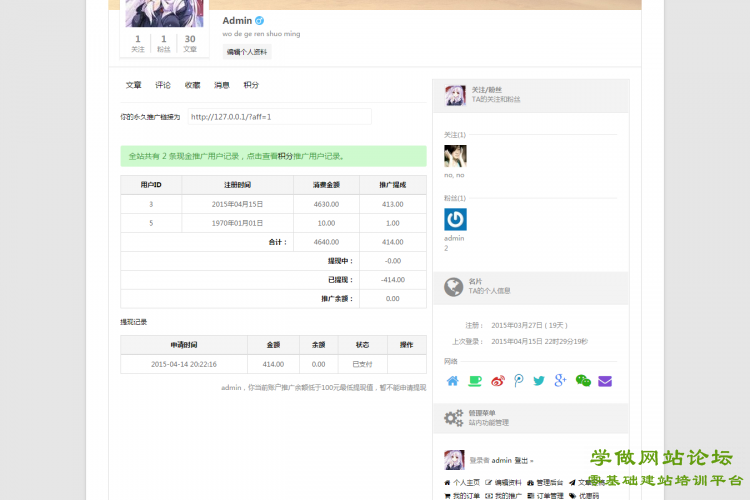Click the 注册时间 column header
The width and height of the screenshot is (750, 500).
(x=237, y=185)
